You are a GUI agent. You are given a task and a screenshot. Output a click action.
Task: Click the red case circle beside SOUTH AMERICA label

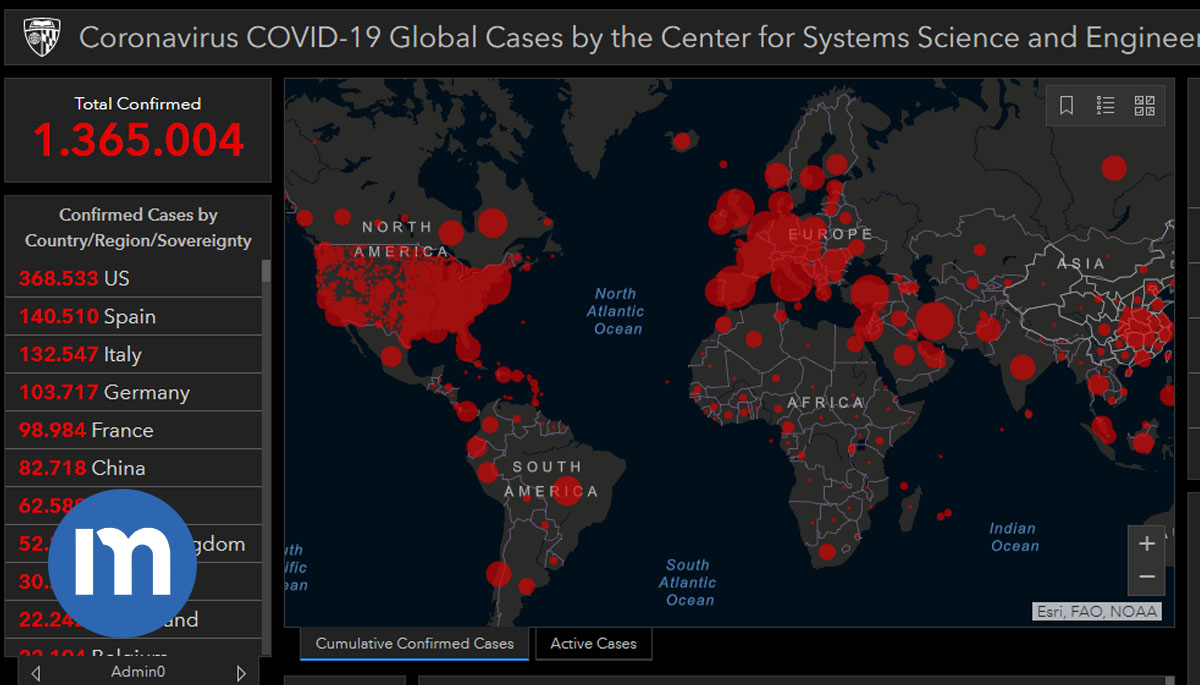coord(568,491)
